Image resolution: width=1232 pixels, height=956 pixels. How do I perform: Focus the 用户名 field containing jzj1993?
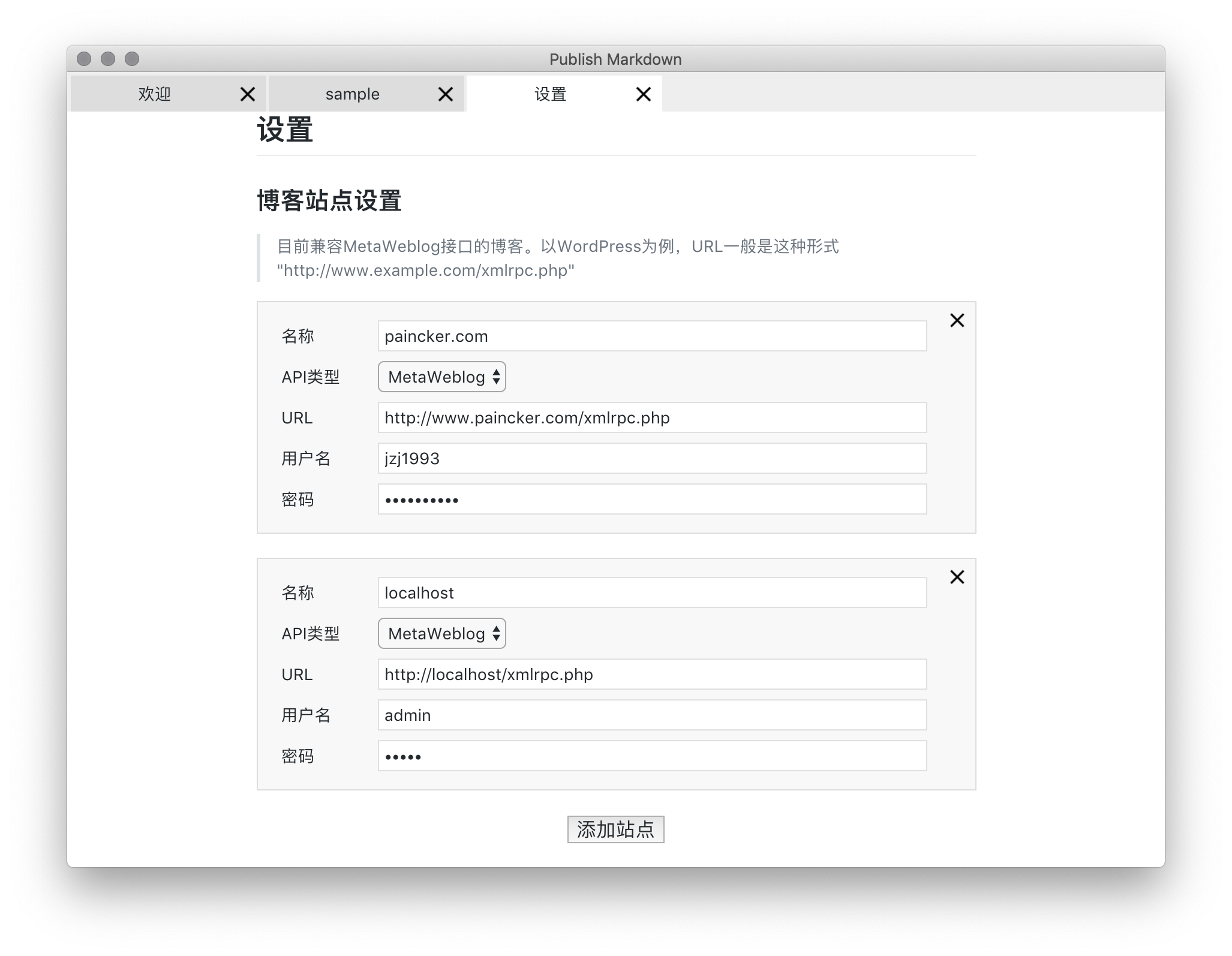click(x=652, y=458)
